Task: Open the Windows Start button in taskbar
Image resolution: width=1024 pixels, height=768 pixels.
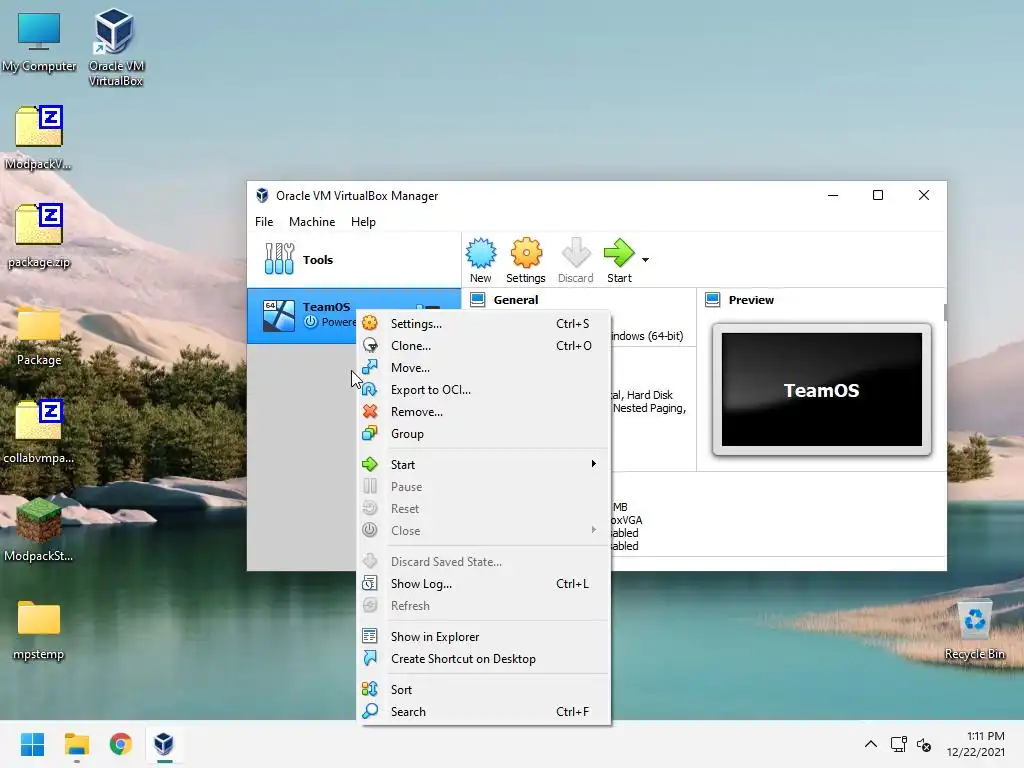Action: [32, 744]
